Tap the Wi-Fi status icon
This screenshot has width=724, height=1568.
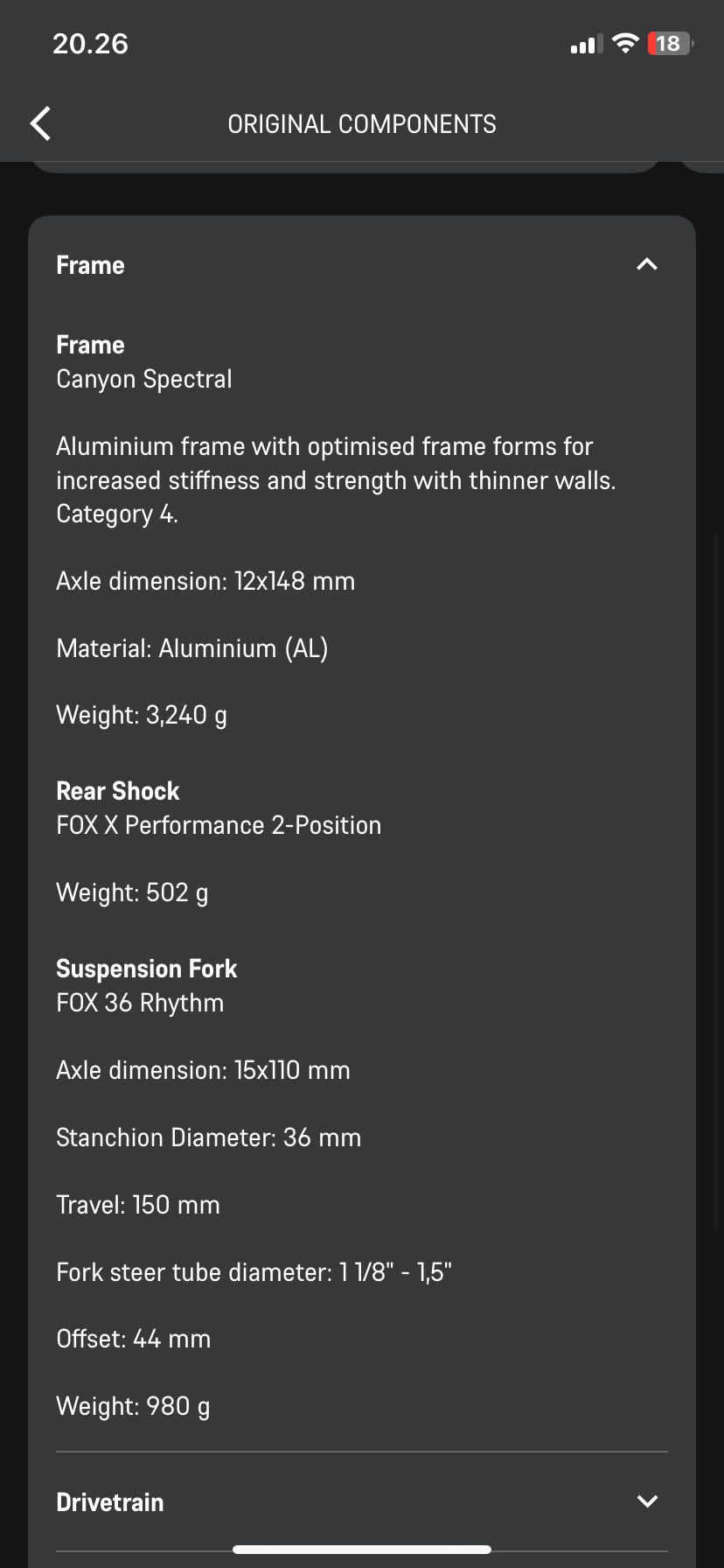coord(625,44)
